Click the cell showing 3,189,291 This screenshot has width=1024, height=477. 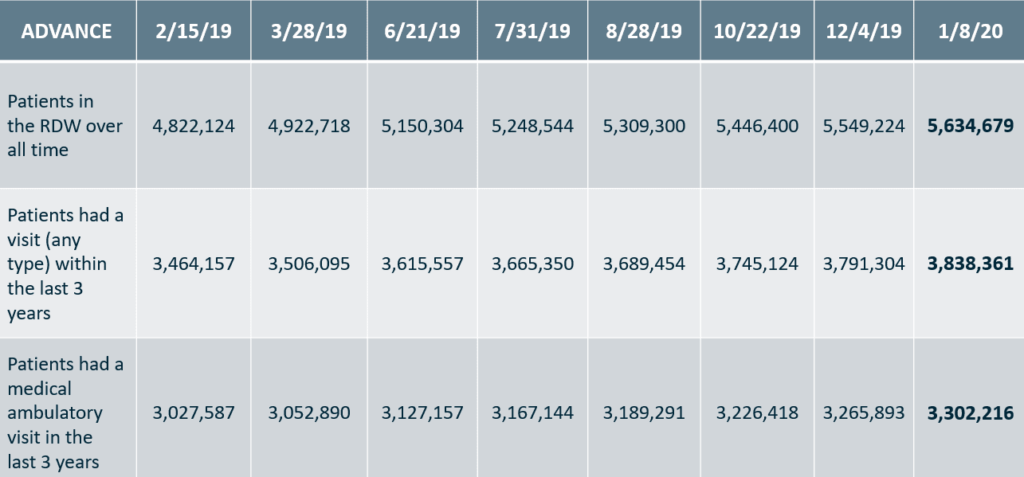(x=644, y=412)
